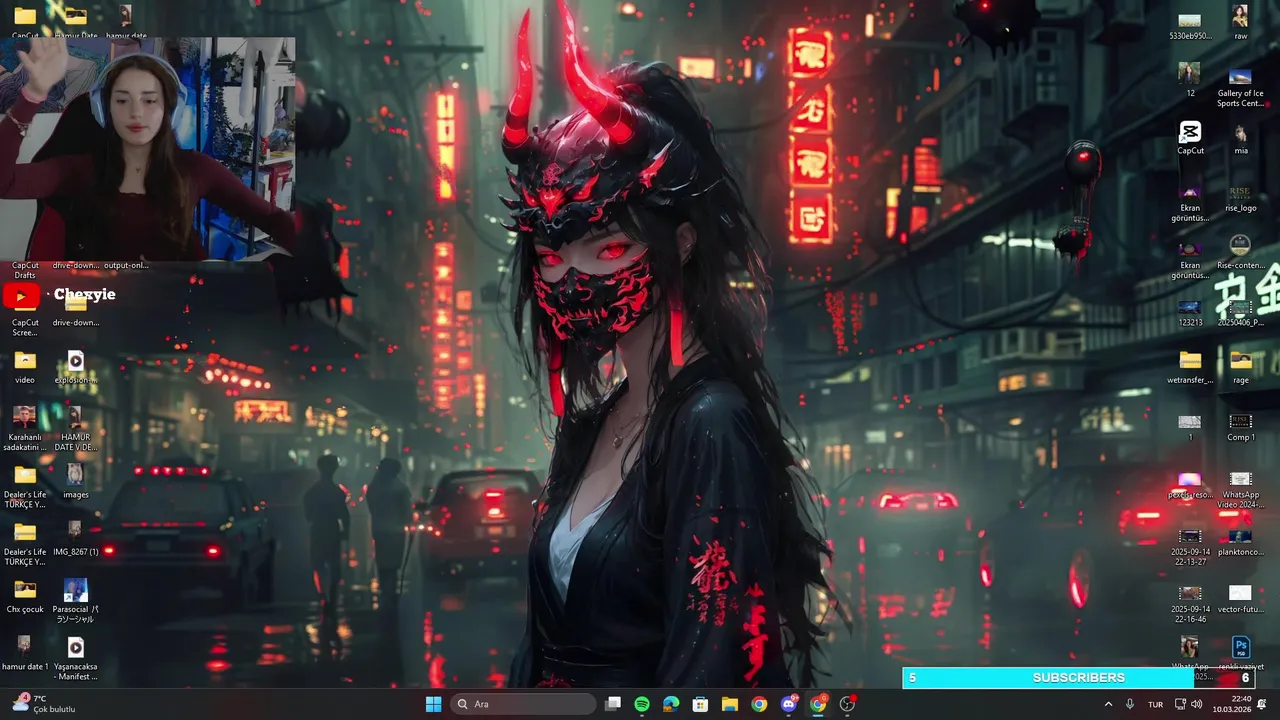Viewport: 1280px width, 720px height.
Task: Select the CapCut app shortcut icon
Action: [1190, 138]
